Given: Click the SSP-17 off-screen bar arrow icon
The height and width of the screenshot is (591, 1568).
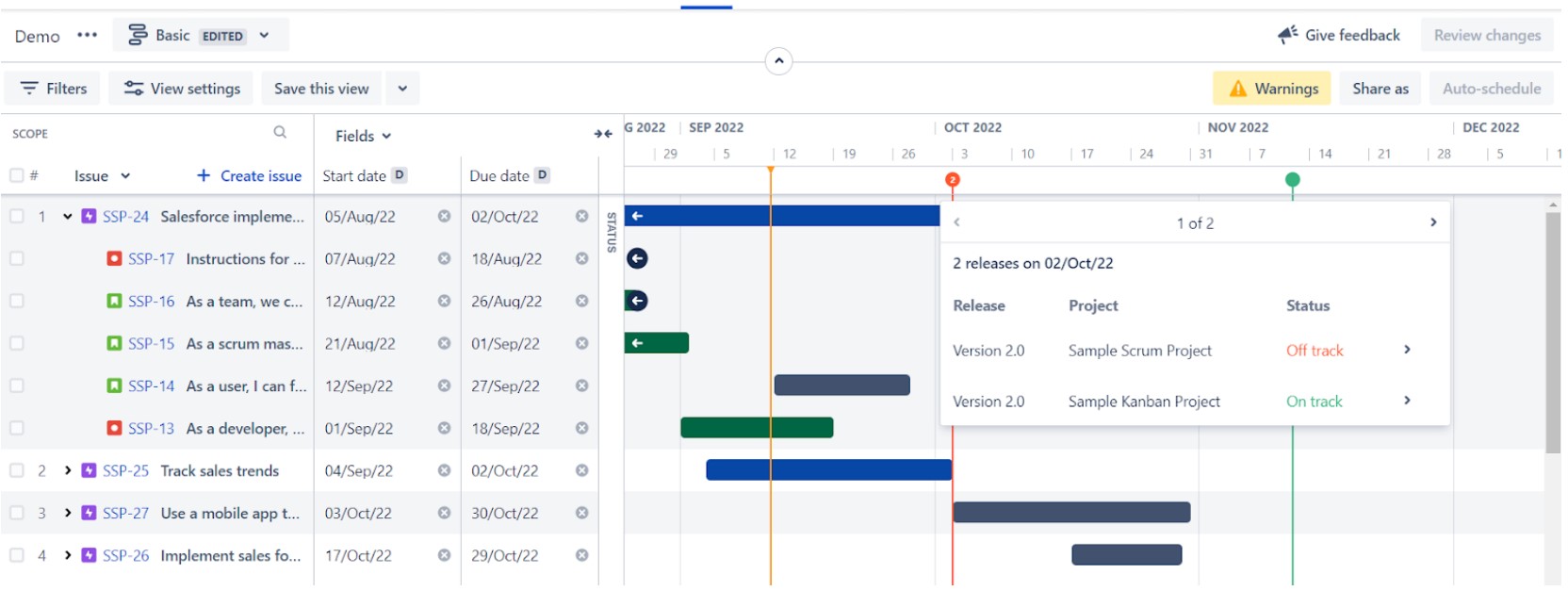Looking at the screenshot, I should [x=637, y=258].
